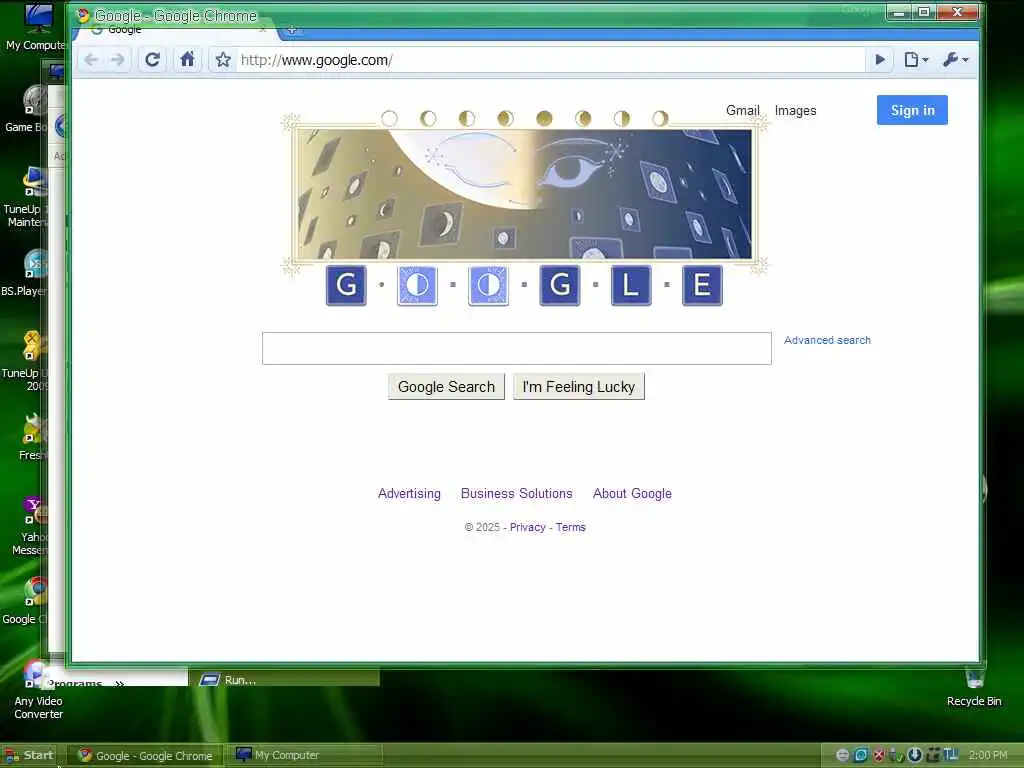Switch to Google Chrome taskbar button
The height and width of the screenshot is (768, 1024).
tap(146, 756)
